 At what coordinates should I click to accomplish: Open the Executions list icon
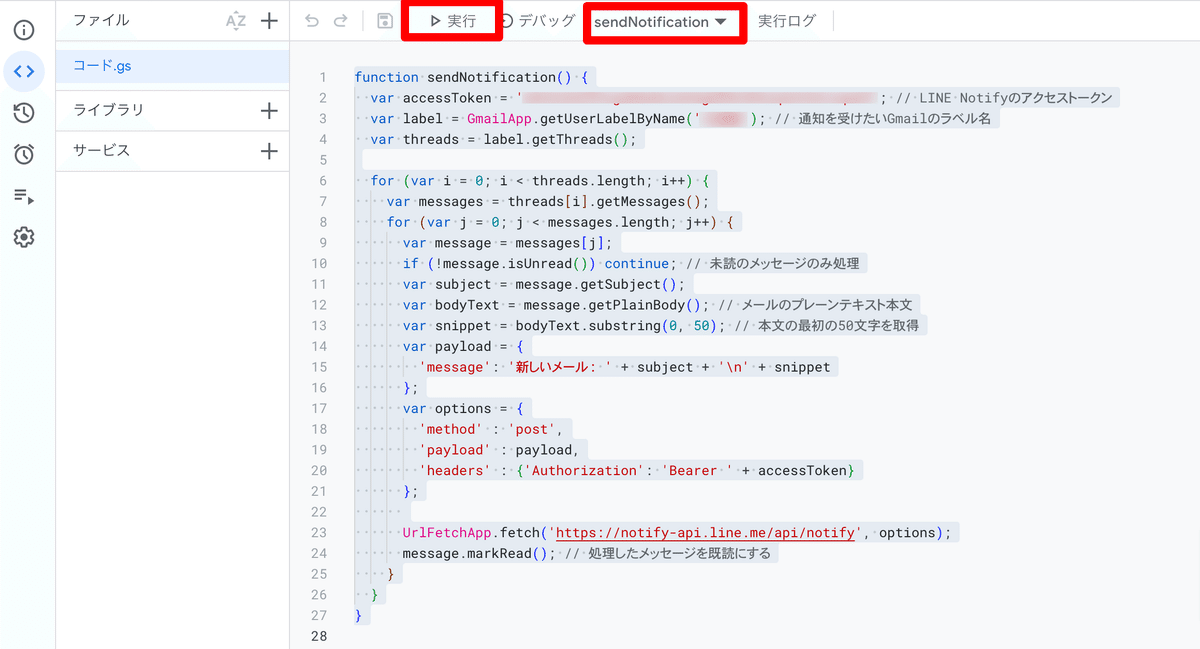click(x=24, y=196)
